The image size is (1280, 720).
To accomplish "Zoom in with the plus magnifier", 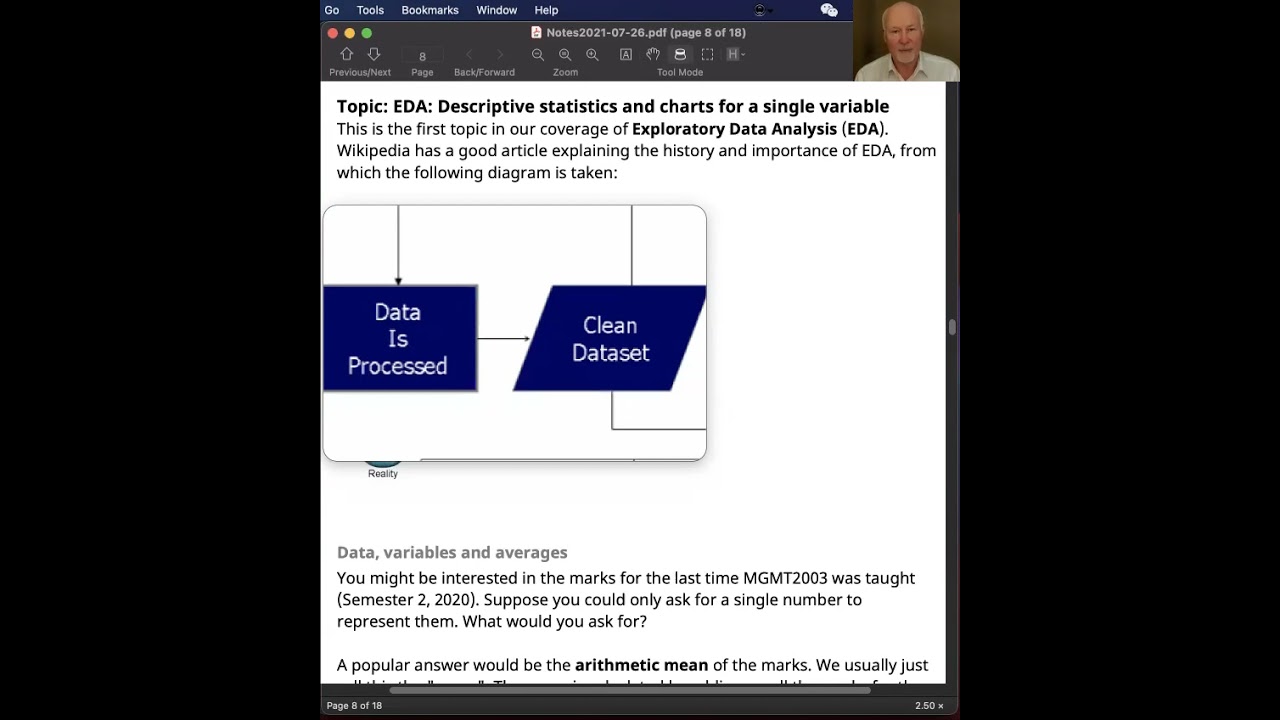I will (x=592, y=55).
